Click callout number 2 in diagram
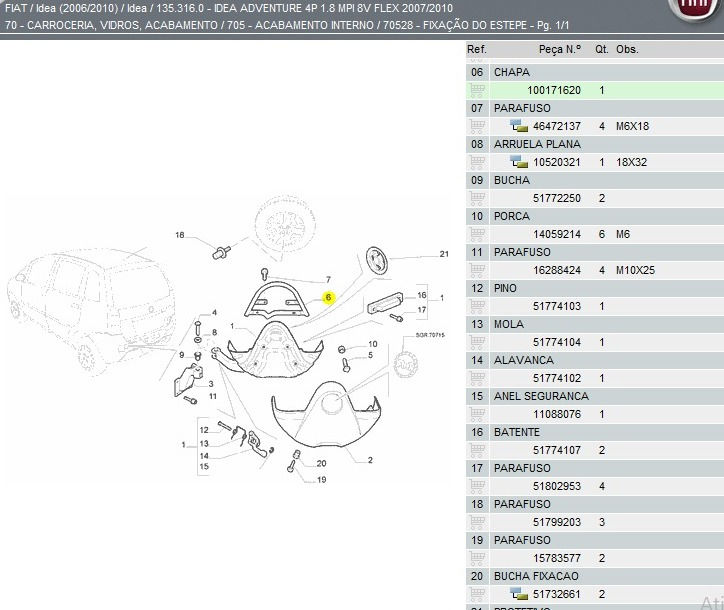 tap(370, 460)
